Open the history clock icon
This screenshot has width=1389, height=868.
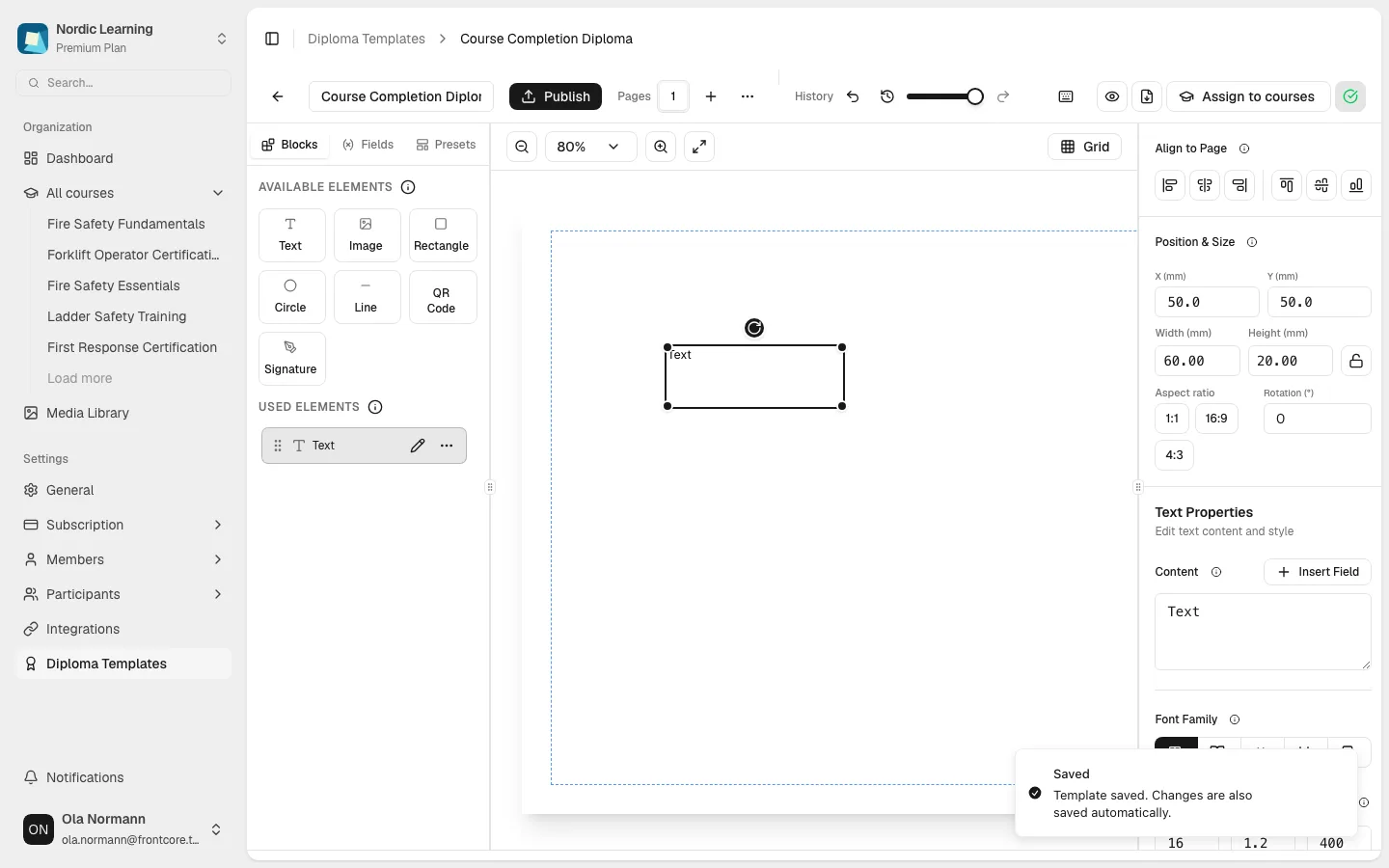(887, 96)
